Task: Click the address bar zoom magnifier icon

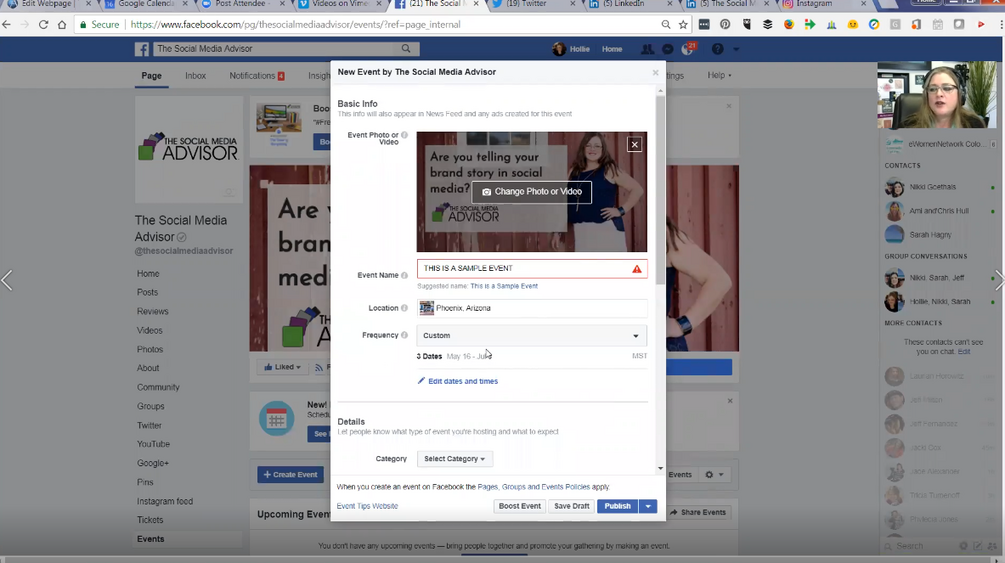Action: (x=666, y=24)
